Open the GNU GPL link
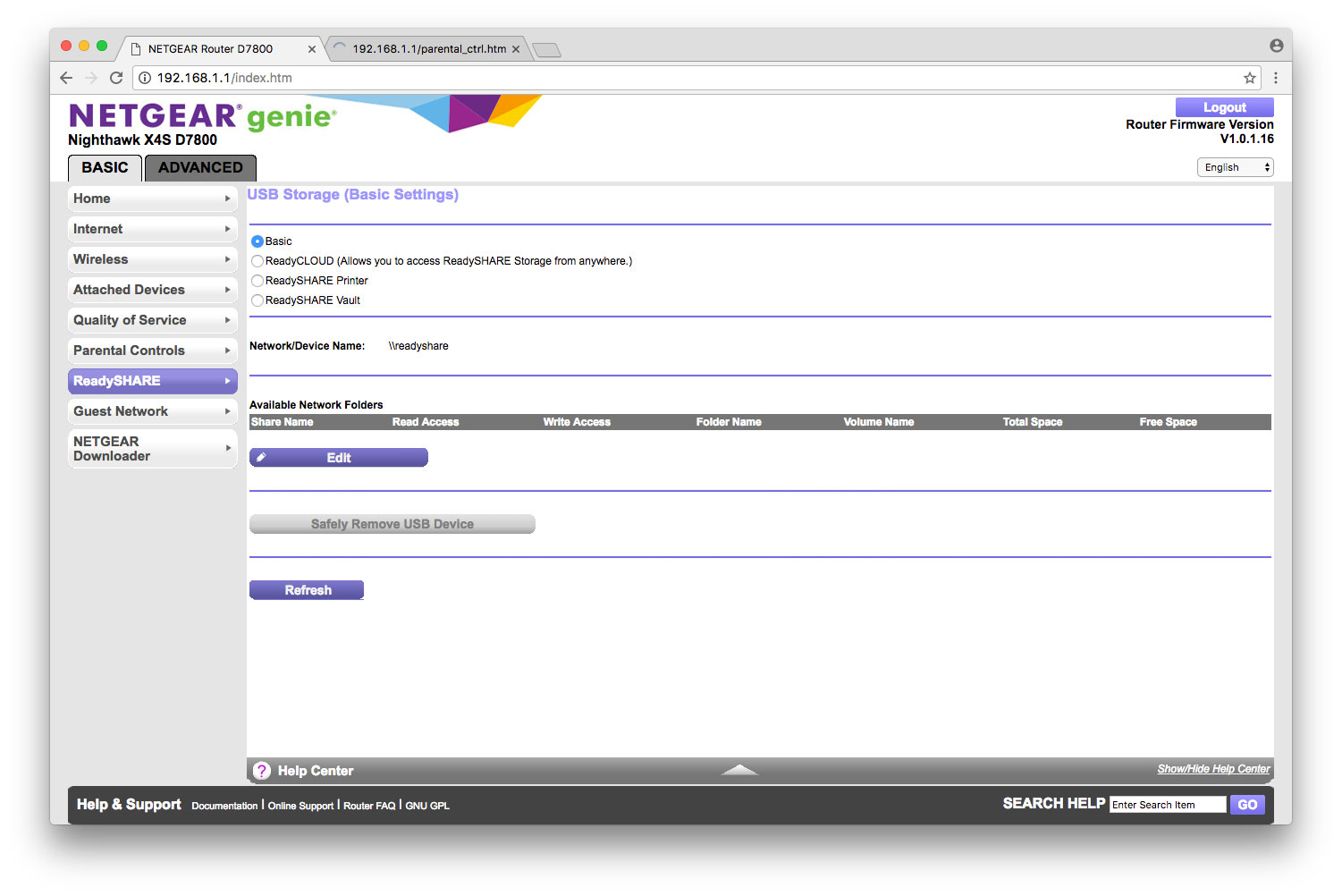1342x896 pixels. pos(427,806)
